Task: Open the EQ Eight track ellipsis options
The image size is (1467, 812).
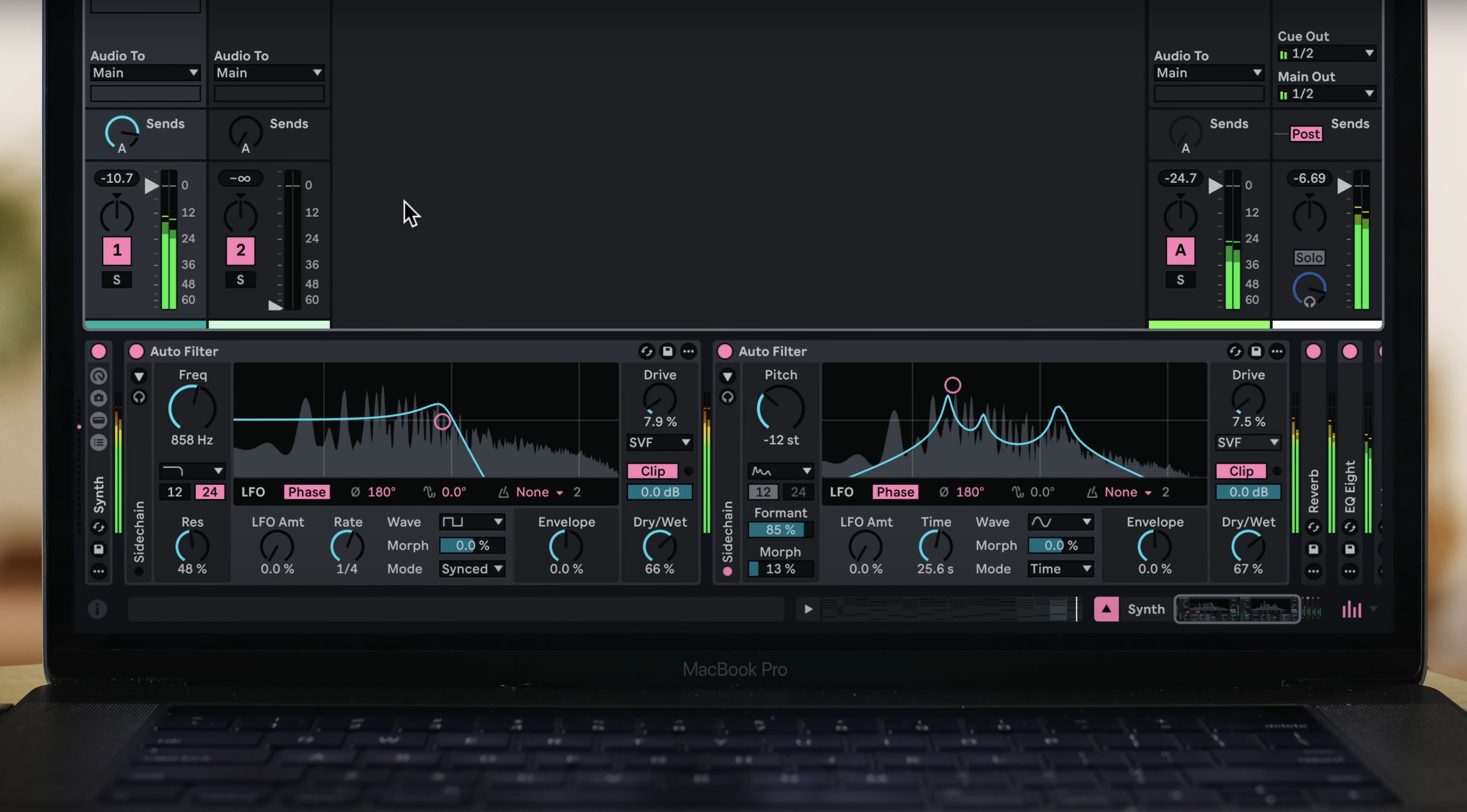Action: coord(1349,571)
